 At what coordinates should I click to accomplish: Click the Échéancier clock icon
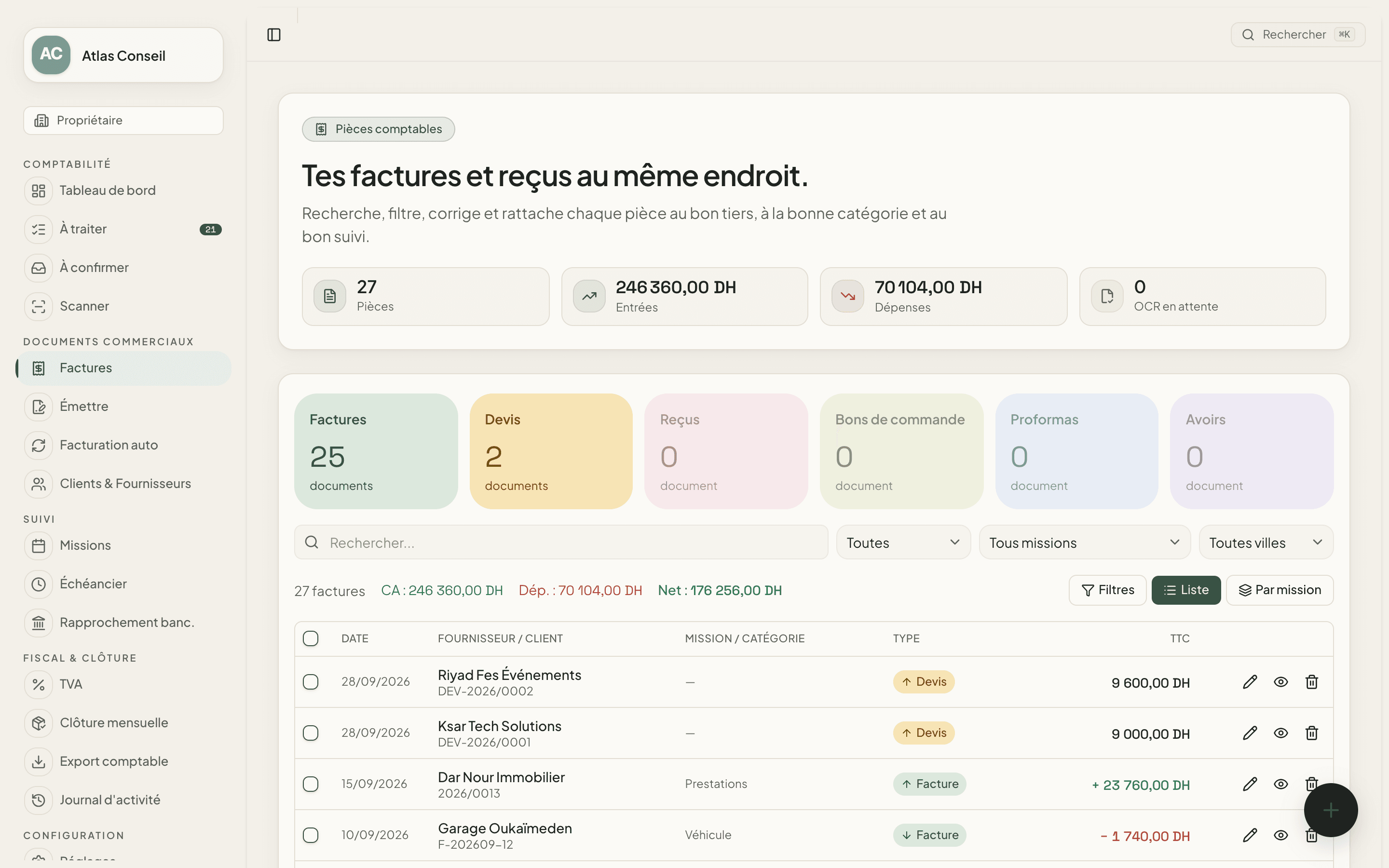[x=39, y=584]
